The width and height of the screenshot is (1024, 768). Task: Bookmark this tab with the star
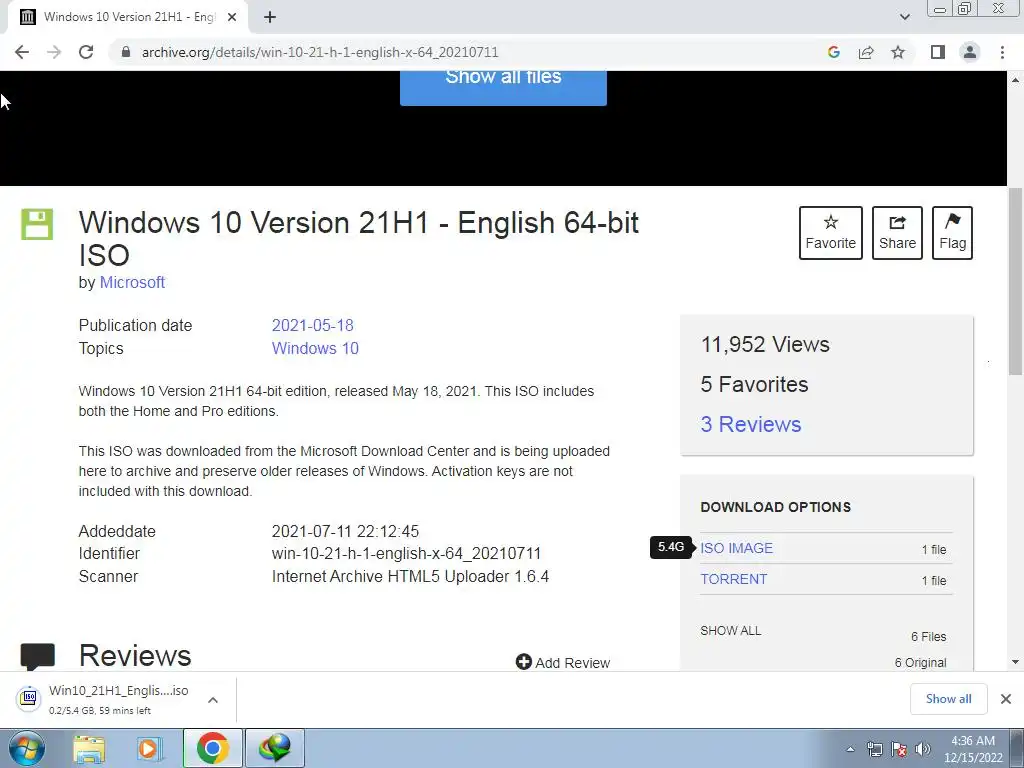coord(898,52)
